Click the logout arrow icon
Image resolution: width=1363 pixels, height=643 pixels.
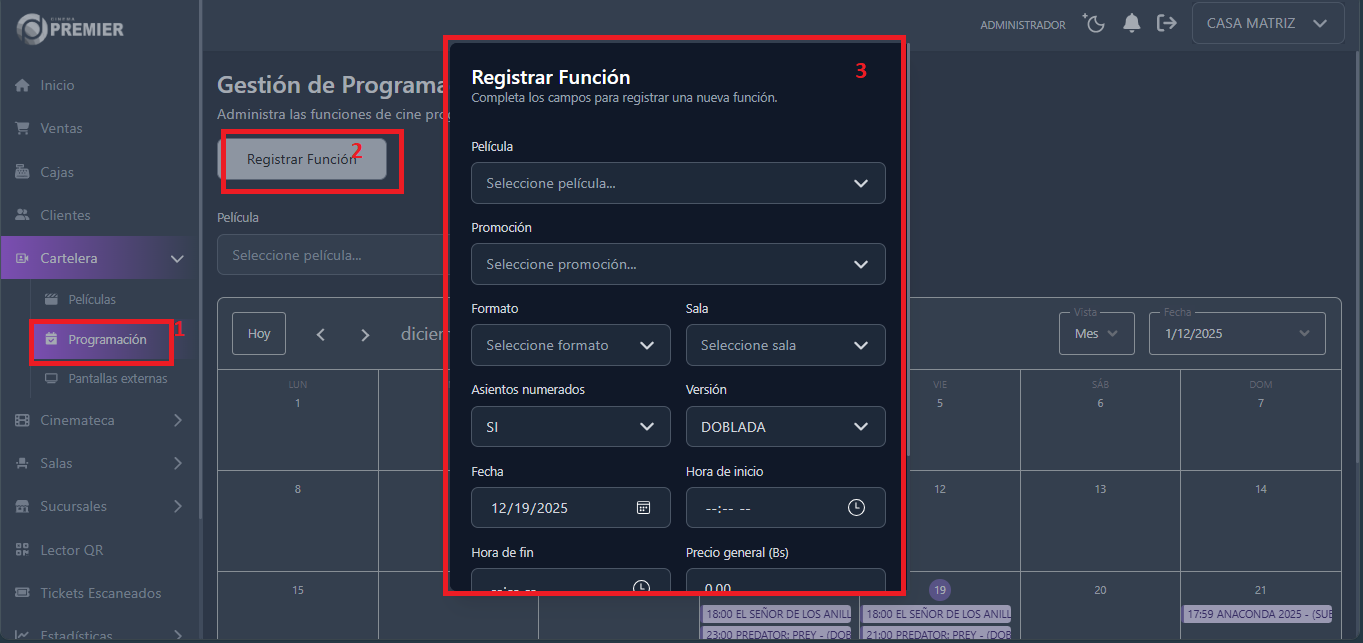click(x=1166, y=23)
